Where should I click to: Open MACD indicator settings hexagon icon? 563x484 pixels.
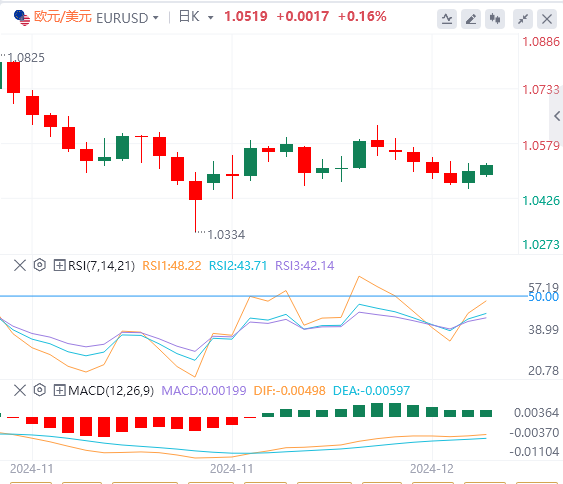pyautogui.click(x=40, y=390)
